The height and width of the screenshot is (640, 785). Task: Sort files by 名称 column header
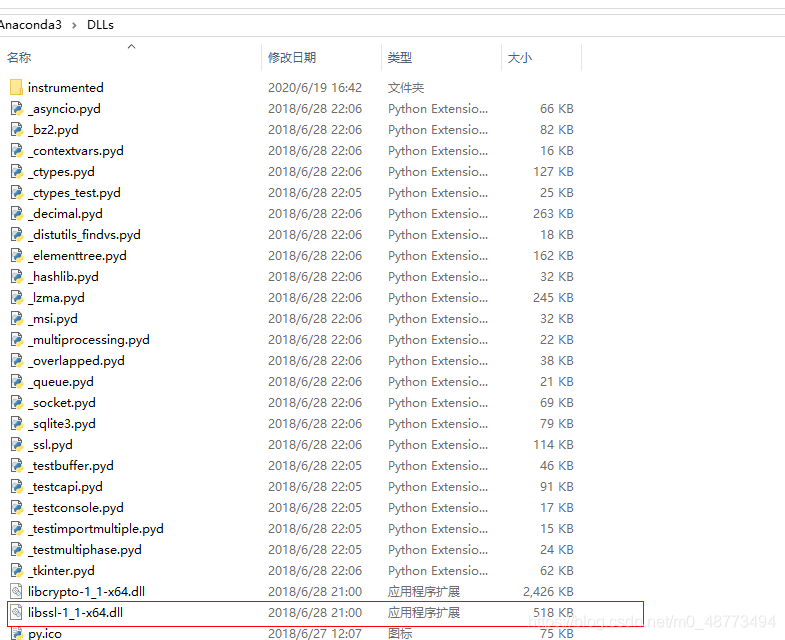(x=19, y=58)
